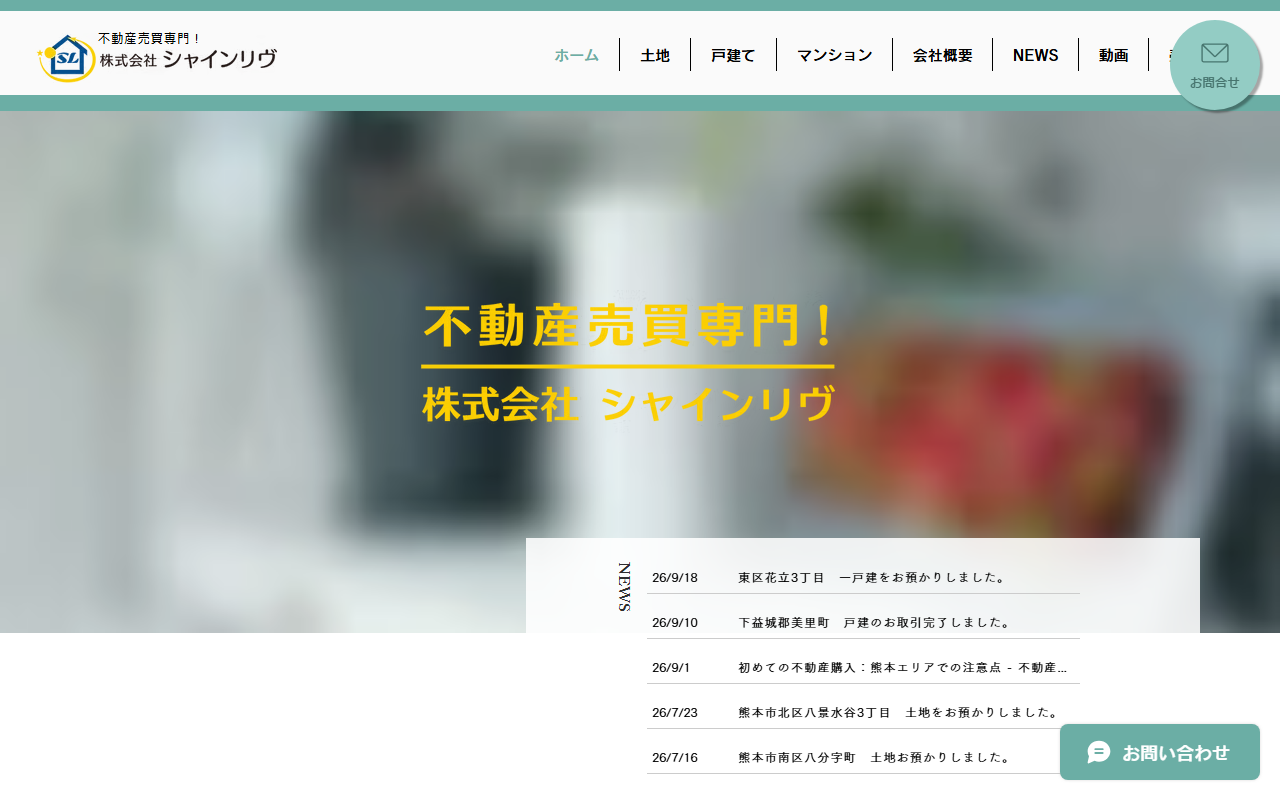Click the small 不動産売買専門！ header tagline

pos(150,39)
